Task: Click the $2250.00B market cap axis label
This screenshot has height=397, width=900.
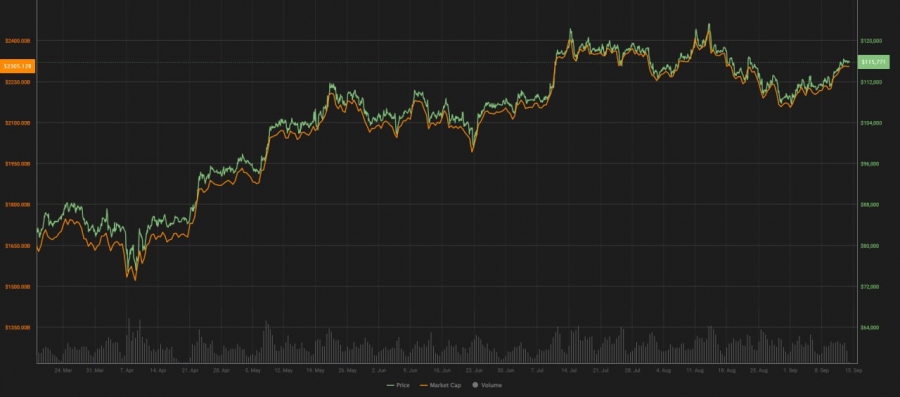Action: pyautogui.click(x=17, y=81)
